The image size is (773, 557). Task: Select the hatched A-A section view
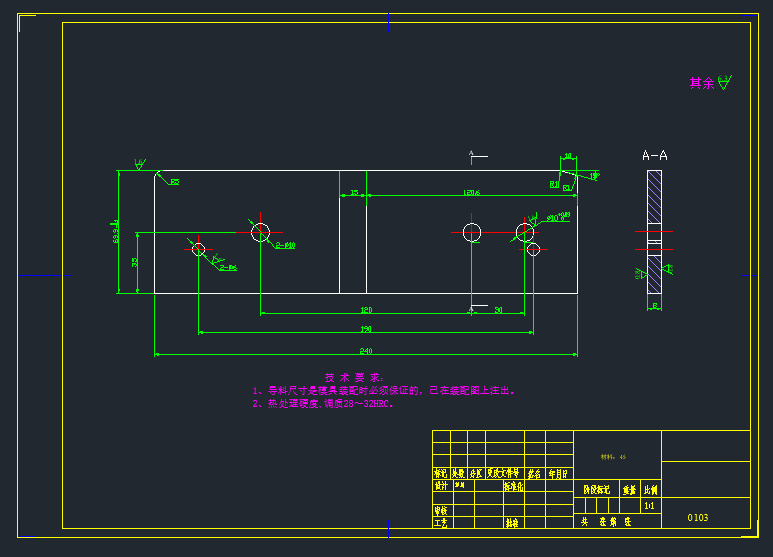pos(655,232)
